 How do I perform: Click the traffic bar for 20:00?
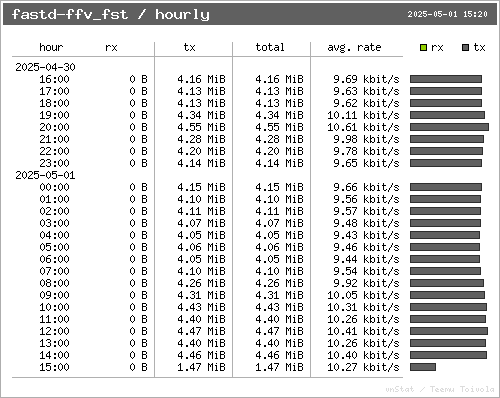[x=449, y=127]
